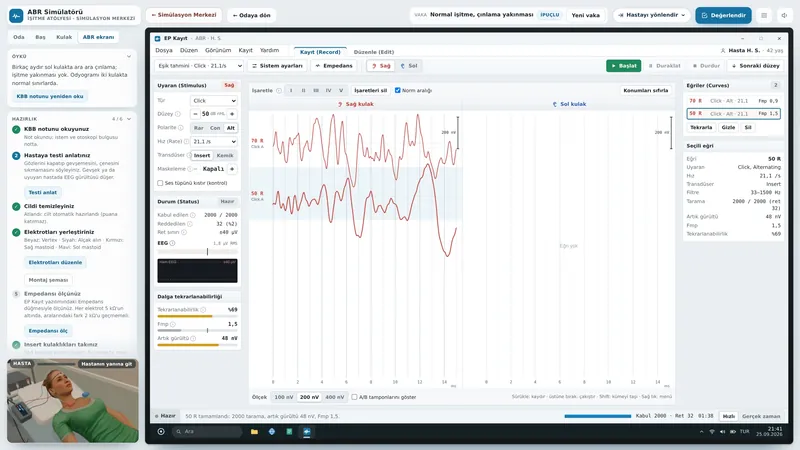Open the file explorer folder taskbar icon
The width and height of the screenshot is (800, 450).
pyautogui.click(x=254, y=432)
